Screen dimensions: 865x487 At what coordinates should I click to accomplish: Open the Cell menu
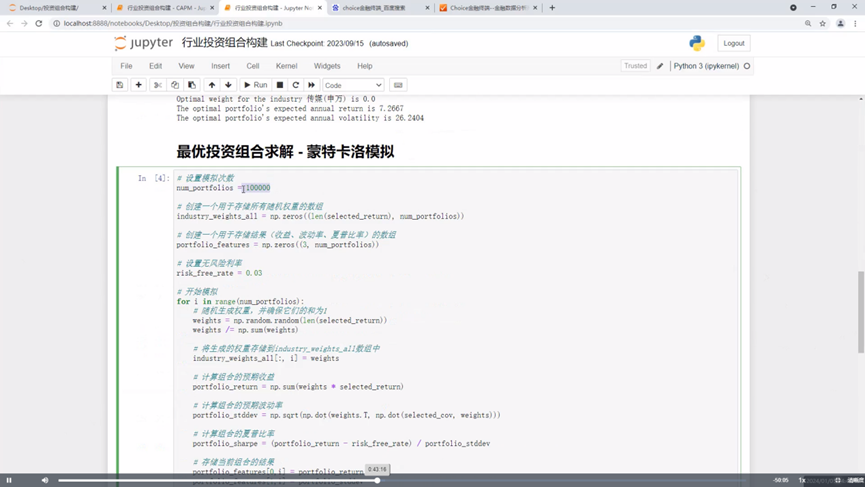click(253, 66)
